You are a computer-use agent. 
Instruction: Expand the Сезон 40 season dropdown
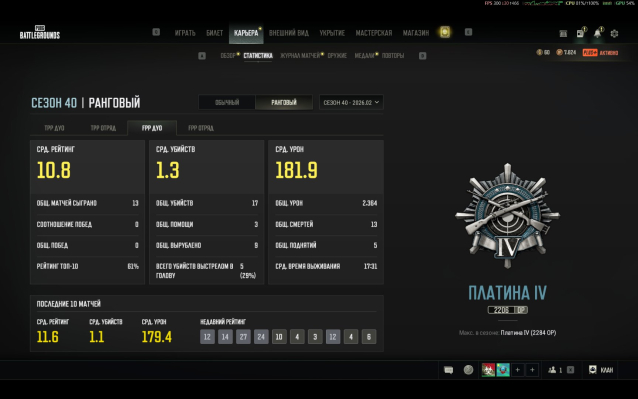tap(351, 102)
